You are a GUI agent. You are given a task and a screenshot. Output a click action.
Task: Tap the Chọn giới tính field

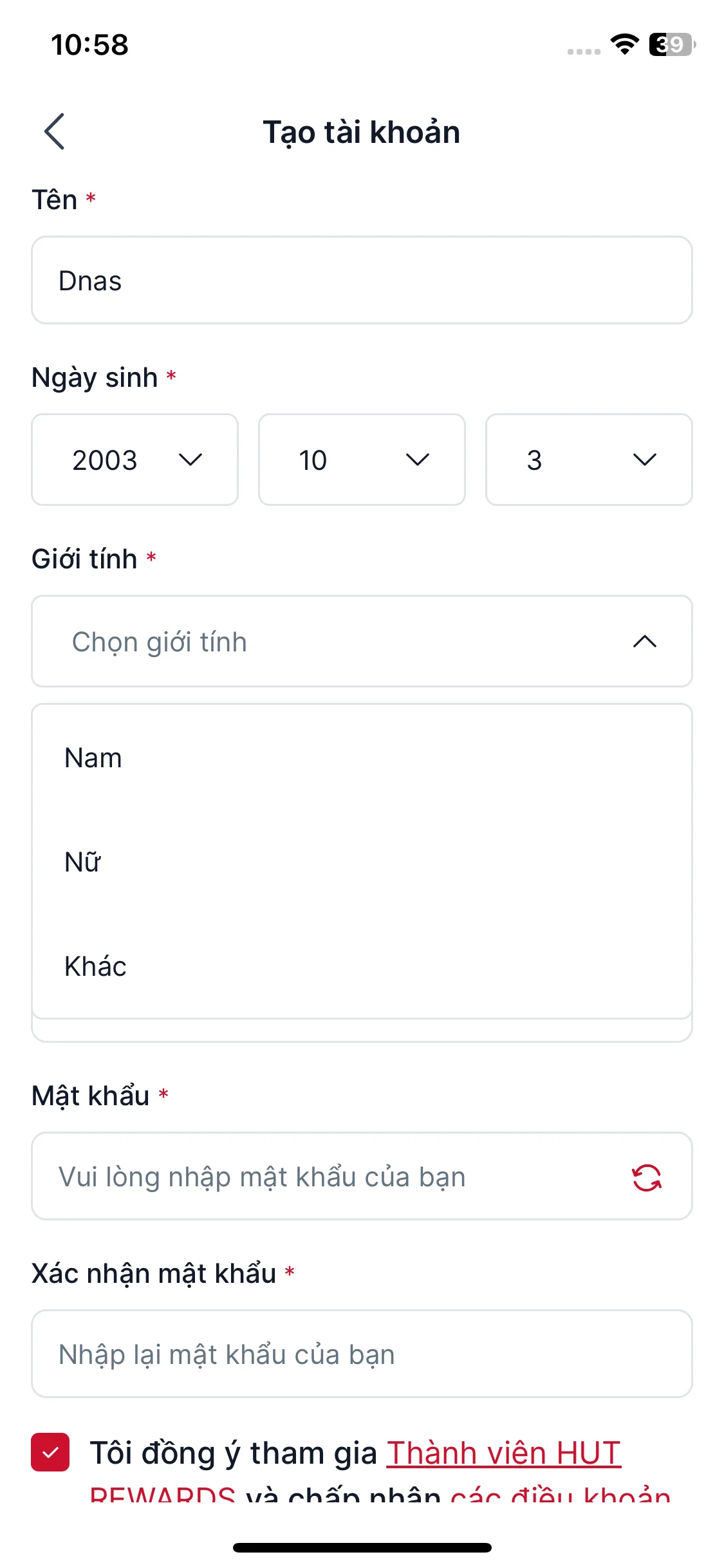(322, 641)
